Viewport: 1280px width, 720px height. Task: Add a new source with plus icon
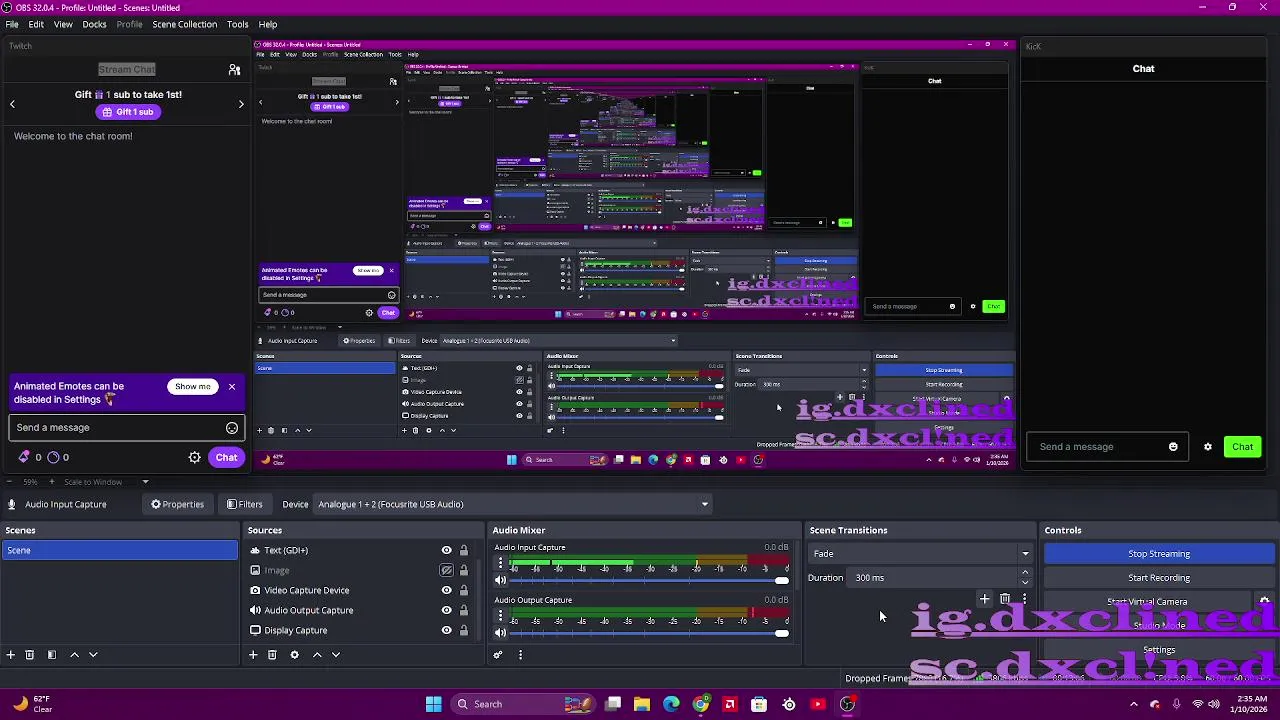(x=253, y=655)
